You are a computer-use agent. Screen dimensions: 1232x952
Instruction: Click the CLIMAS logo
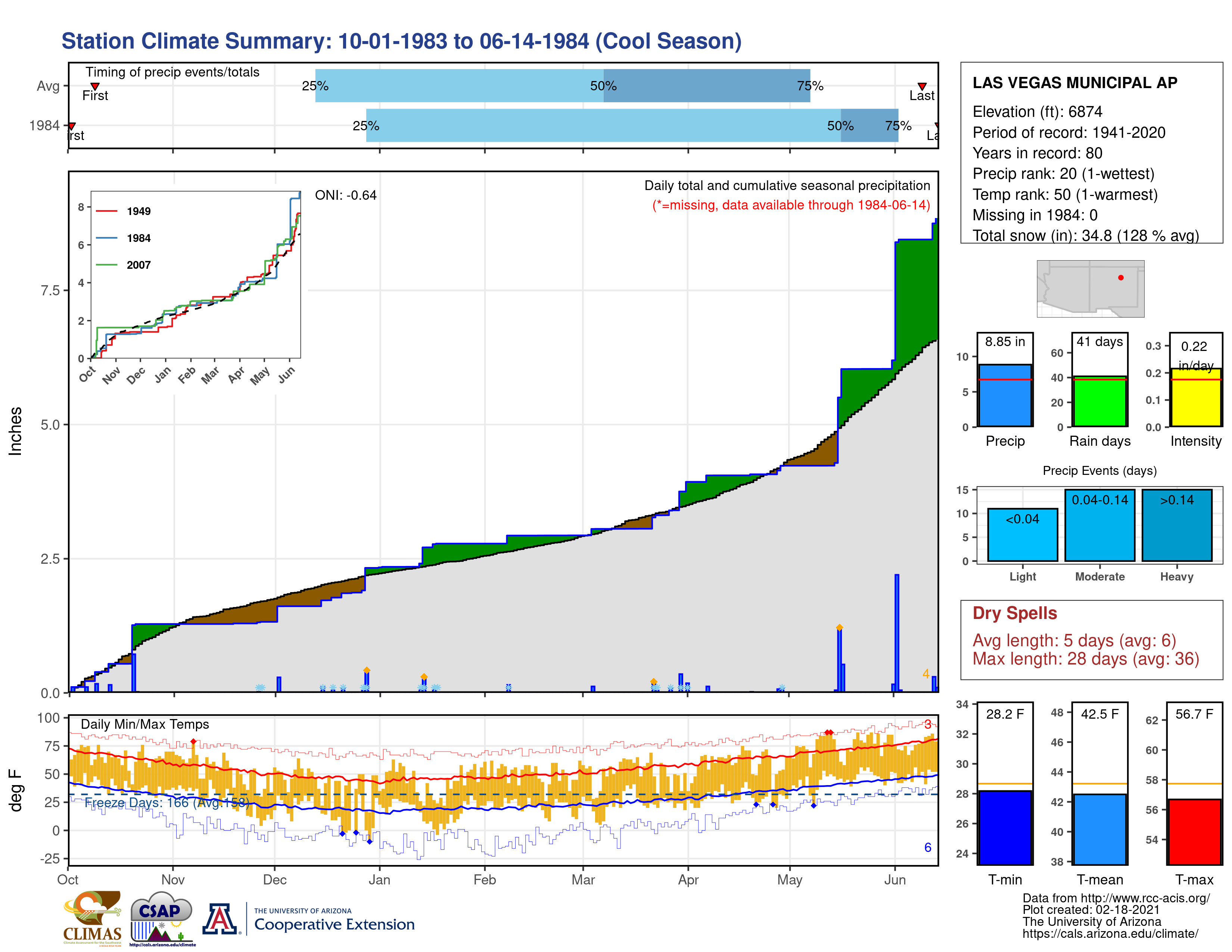coord(93,918)
